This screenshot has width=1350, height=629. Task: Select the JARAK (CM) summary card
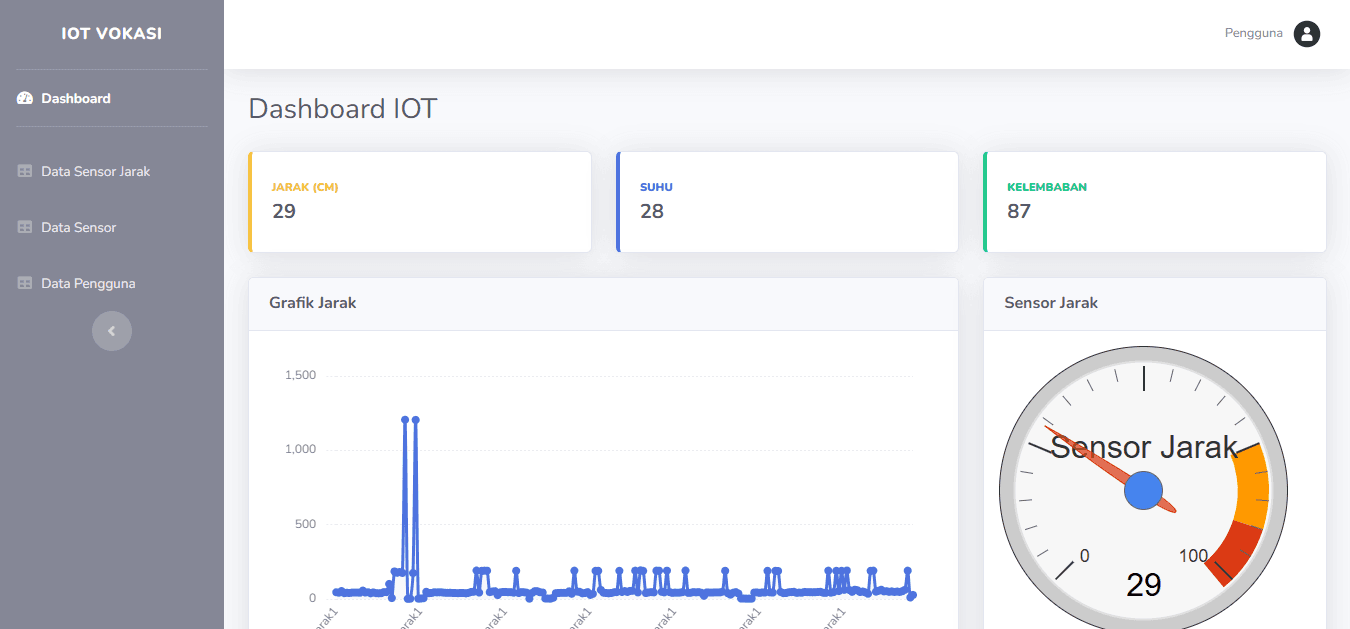coord(420,201)
